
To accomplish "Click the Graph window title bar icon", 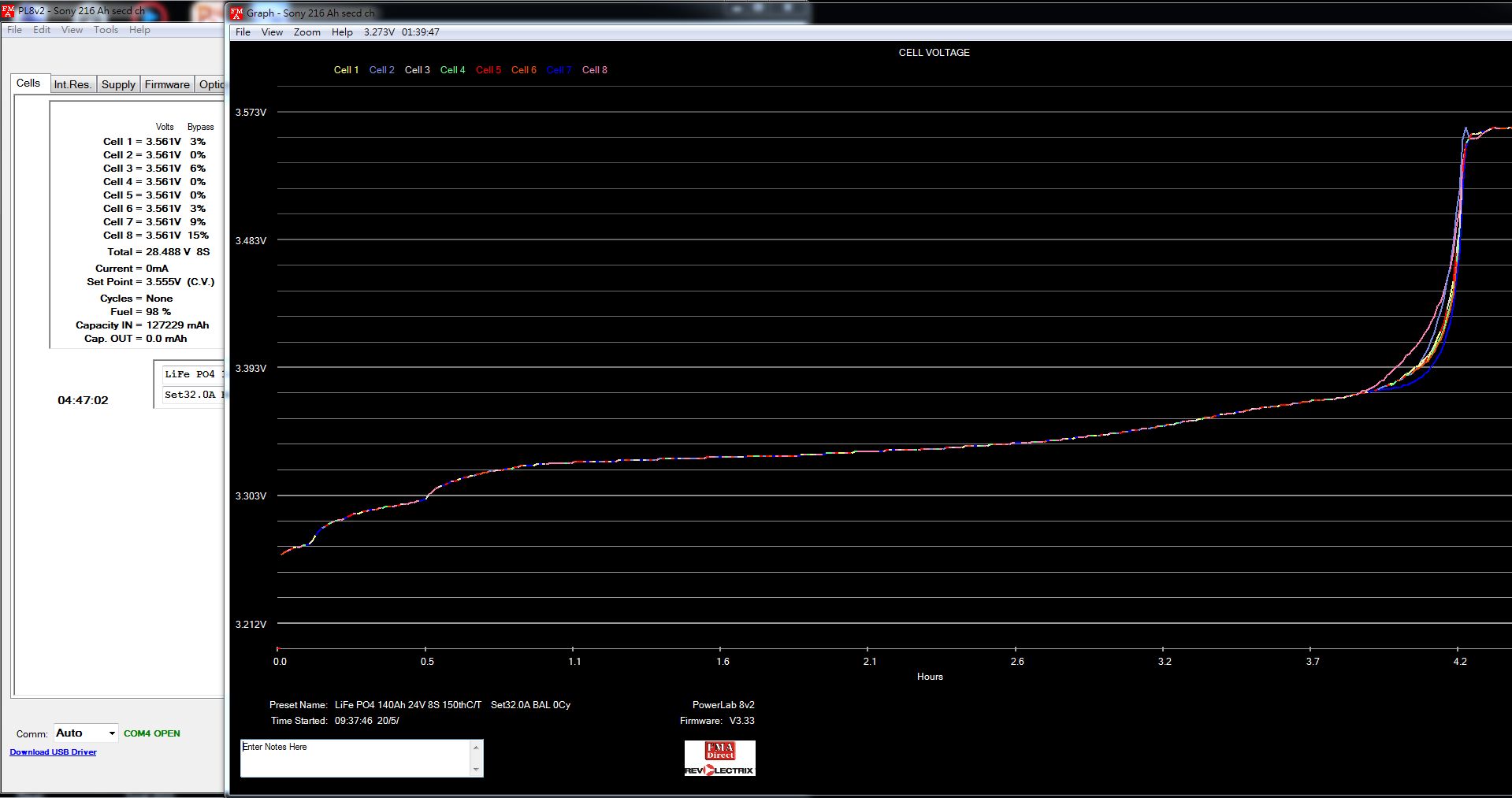I will click(x=236, y=13).
